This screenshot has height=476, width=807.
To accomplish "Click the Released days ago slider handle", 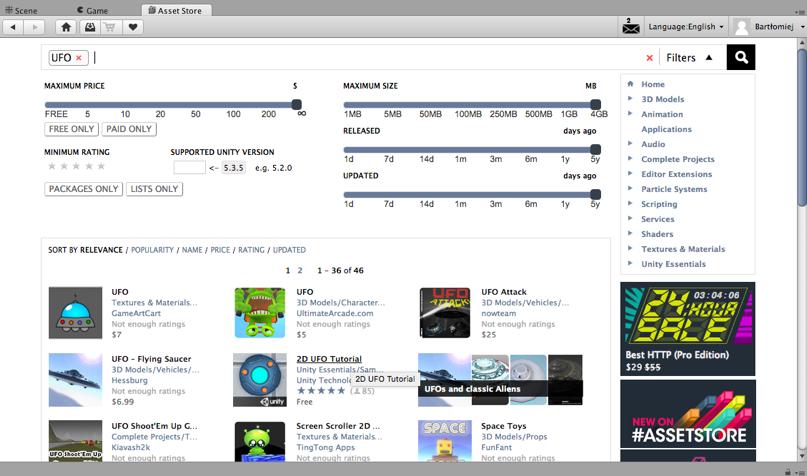I will coord(595,150).
